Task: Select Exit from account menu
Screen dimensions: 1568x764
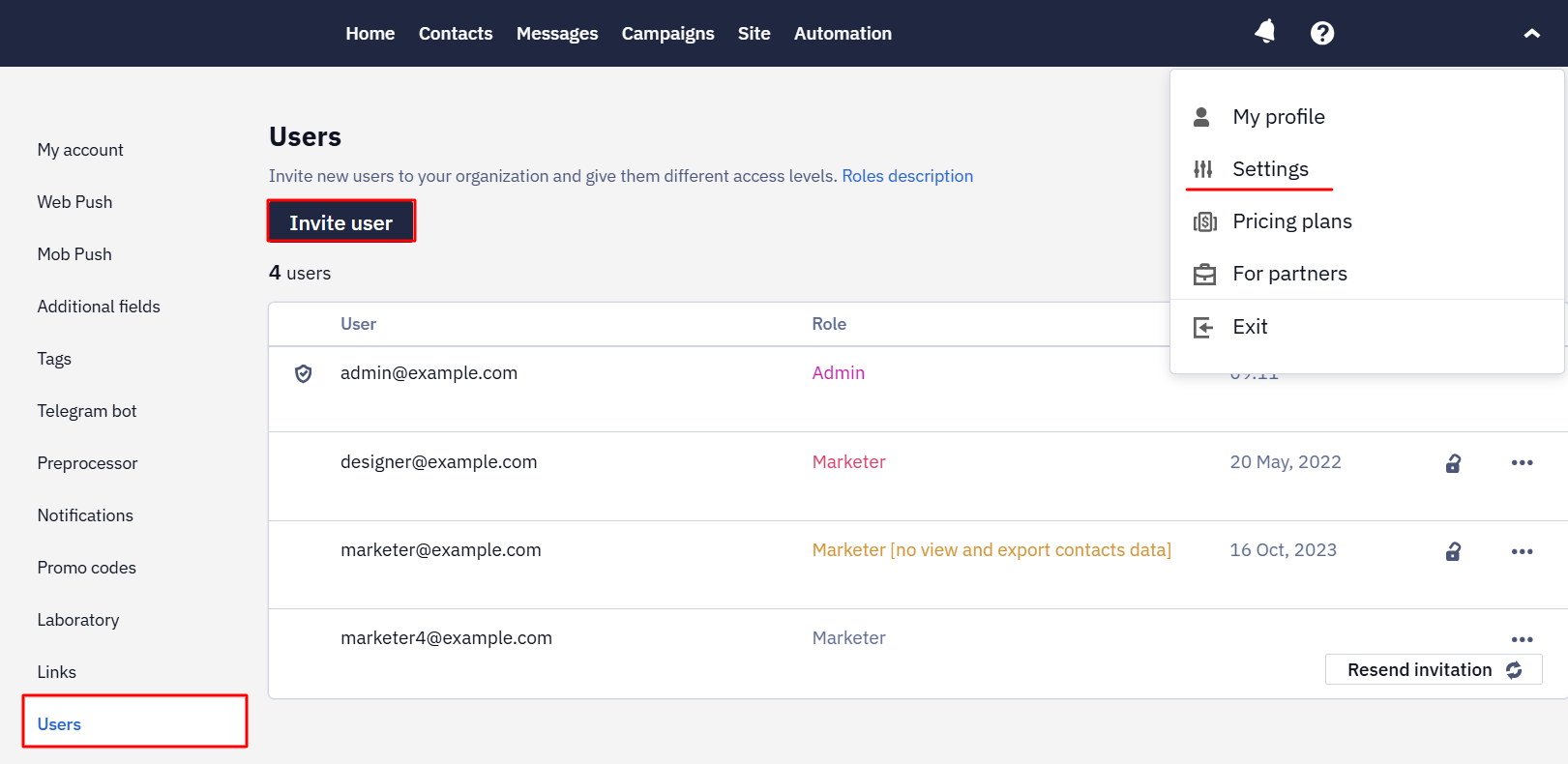Action: coord(1250,327)
